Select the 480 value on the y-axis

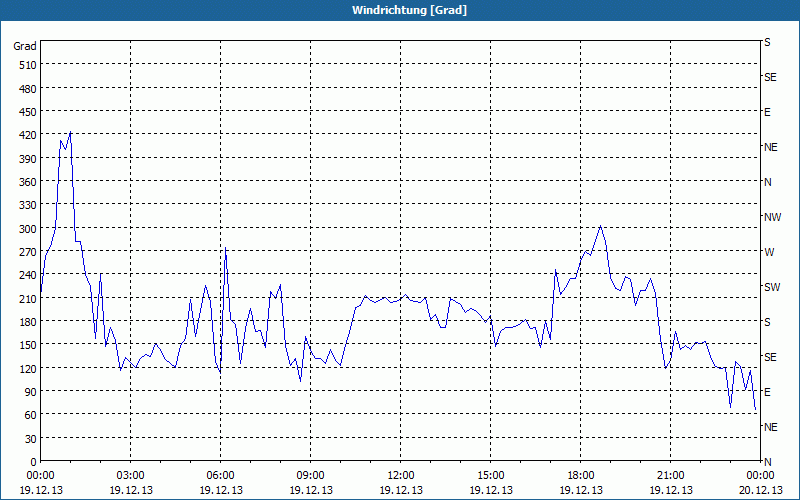pyautogui.click(x=28, y=89)
